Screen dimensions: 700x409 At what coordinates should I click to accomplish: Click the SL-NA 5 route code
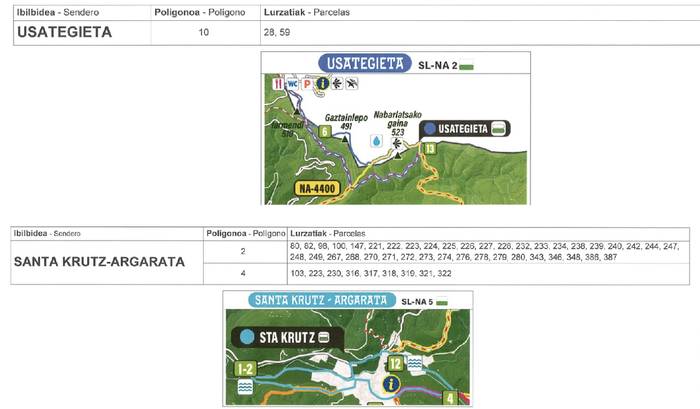[417, 302]
